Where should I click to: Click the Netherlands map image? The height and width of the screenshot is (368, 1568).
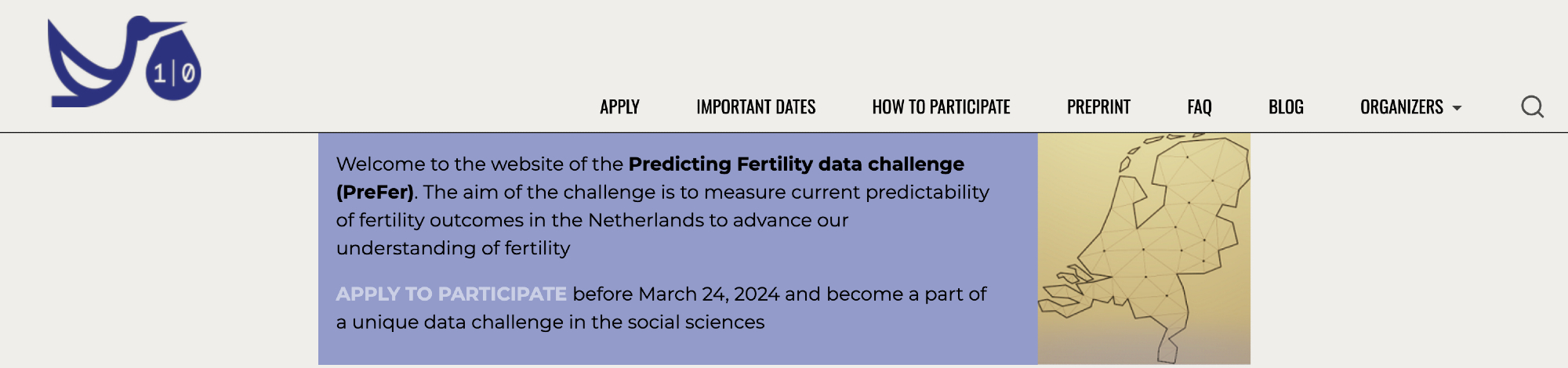pyautogui.click(x=1144, y=248)
